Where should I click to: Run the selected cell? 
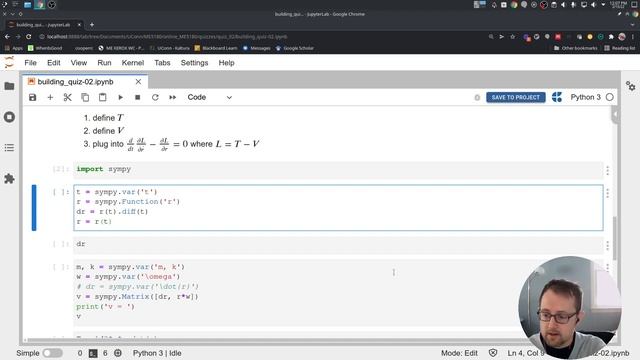coord(120,98)
